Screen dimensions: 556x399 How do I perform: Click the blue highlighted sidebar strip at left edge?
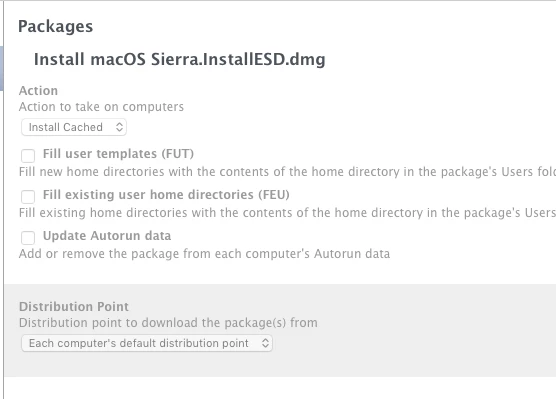1,68
